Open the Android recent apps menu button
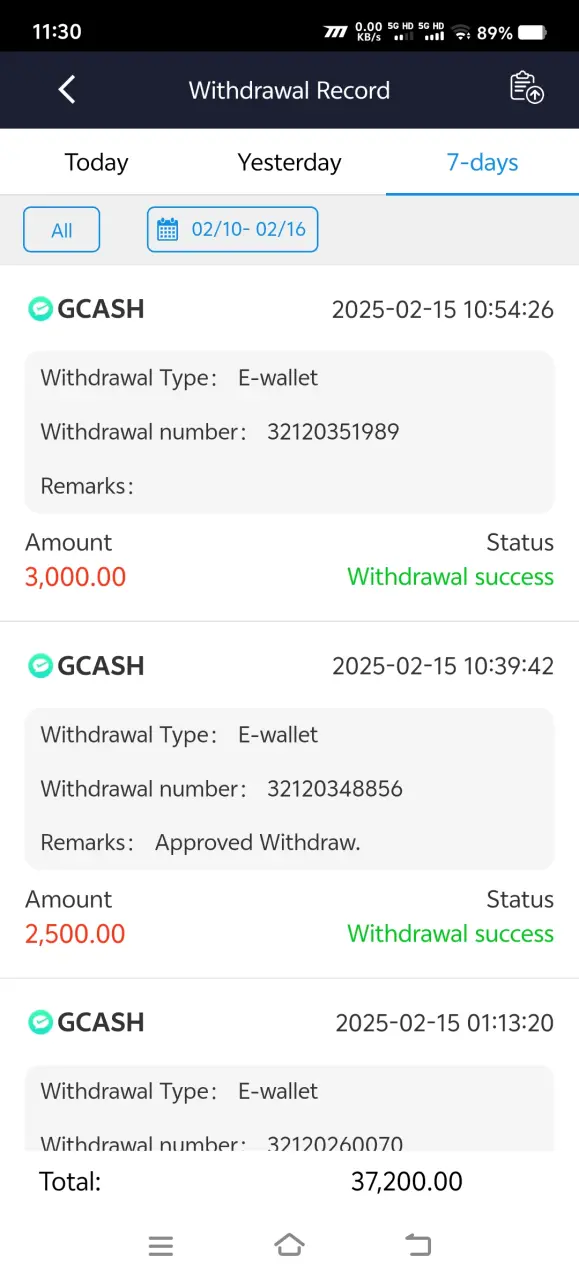The width and height of the screenshot is (579, 1280). (161, 1246)
